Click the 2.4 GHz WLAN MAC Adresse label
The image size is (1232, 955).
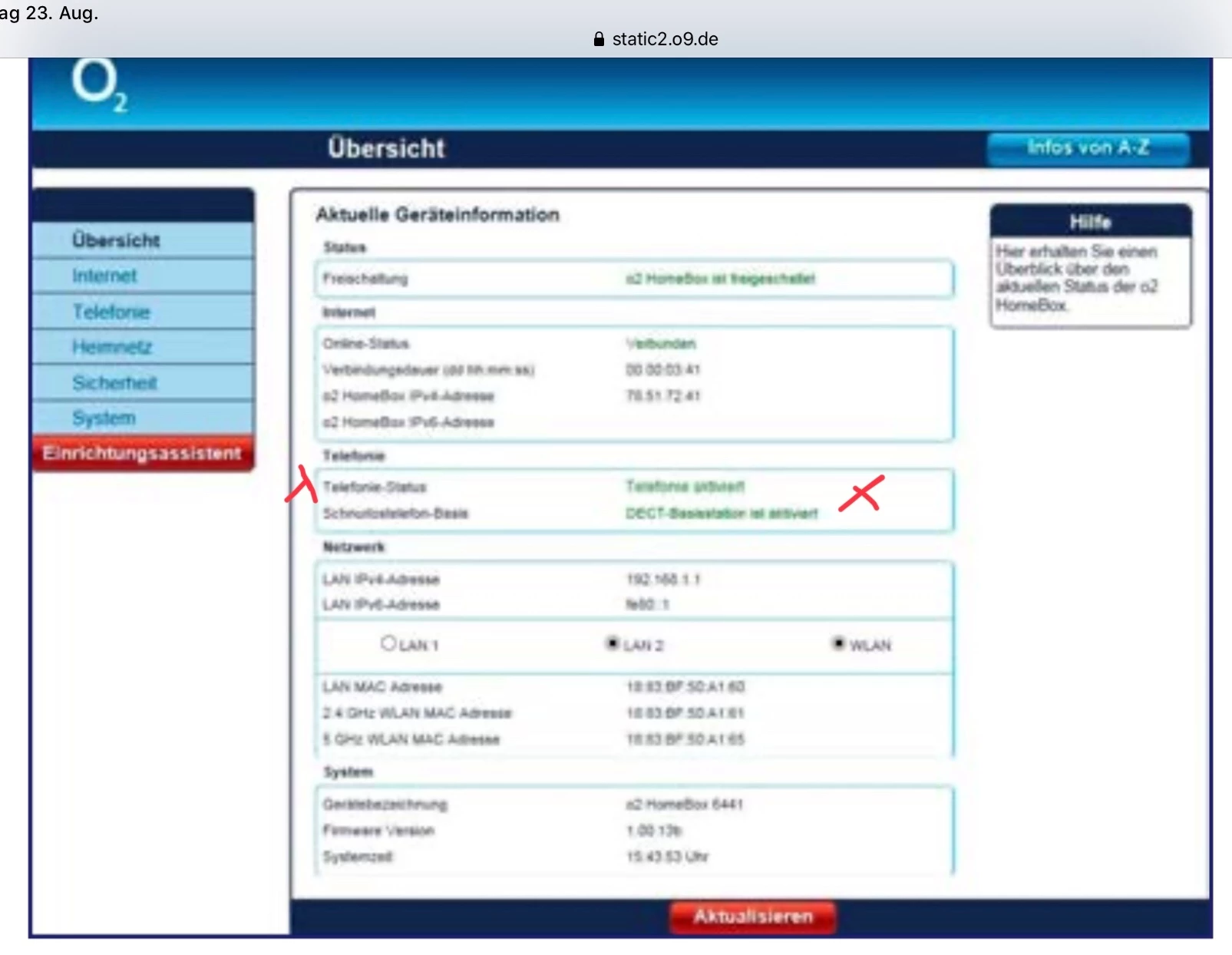point(417,713)
